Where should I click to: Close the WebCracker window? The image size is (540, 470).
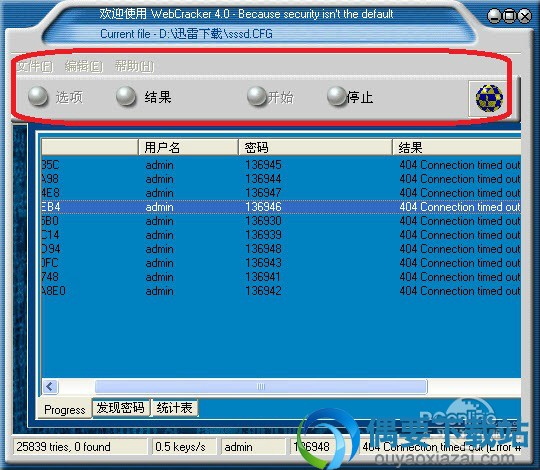[525, 16]
